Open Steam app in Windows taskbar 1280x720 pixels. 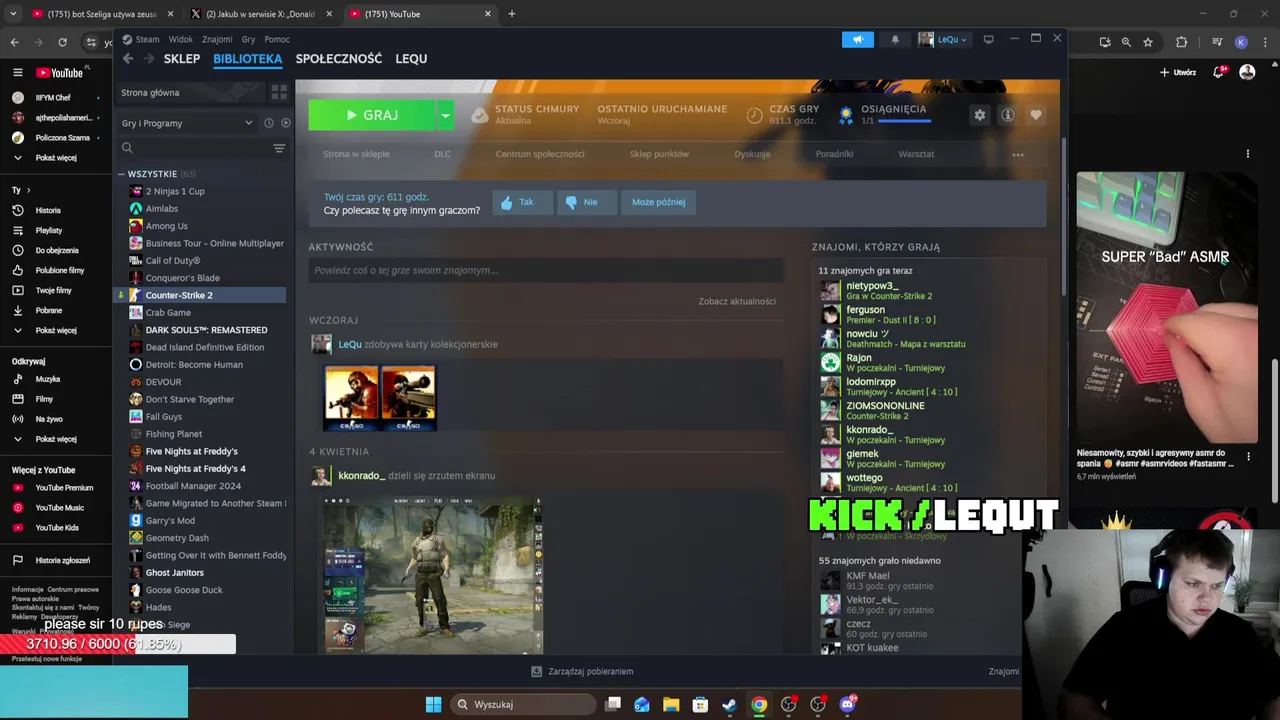coord(730,705)
